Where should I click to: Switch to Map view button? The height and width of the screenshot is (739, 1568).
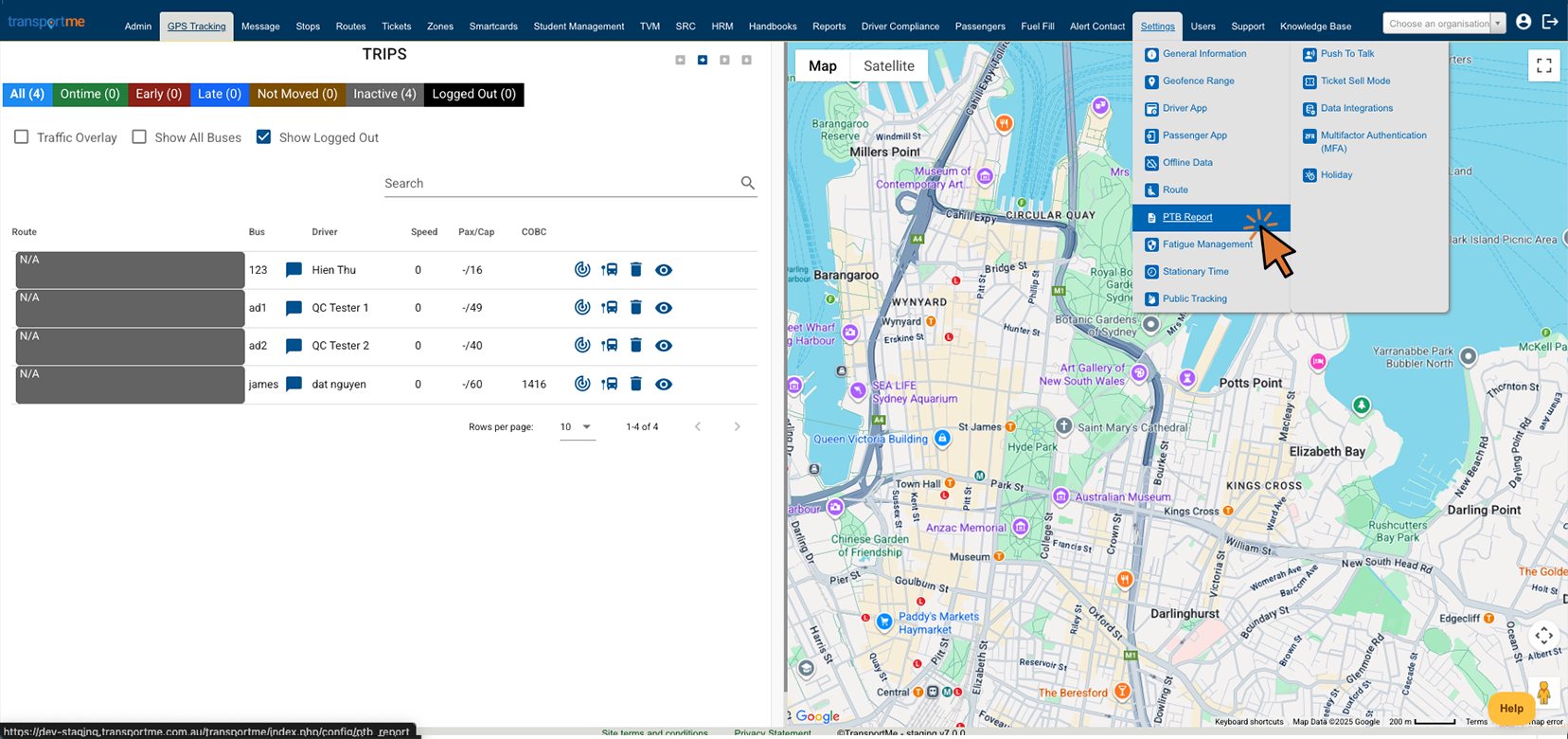(823, 65)
